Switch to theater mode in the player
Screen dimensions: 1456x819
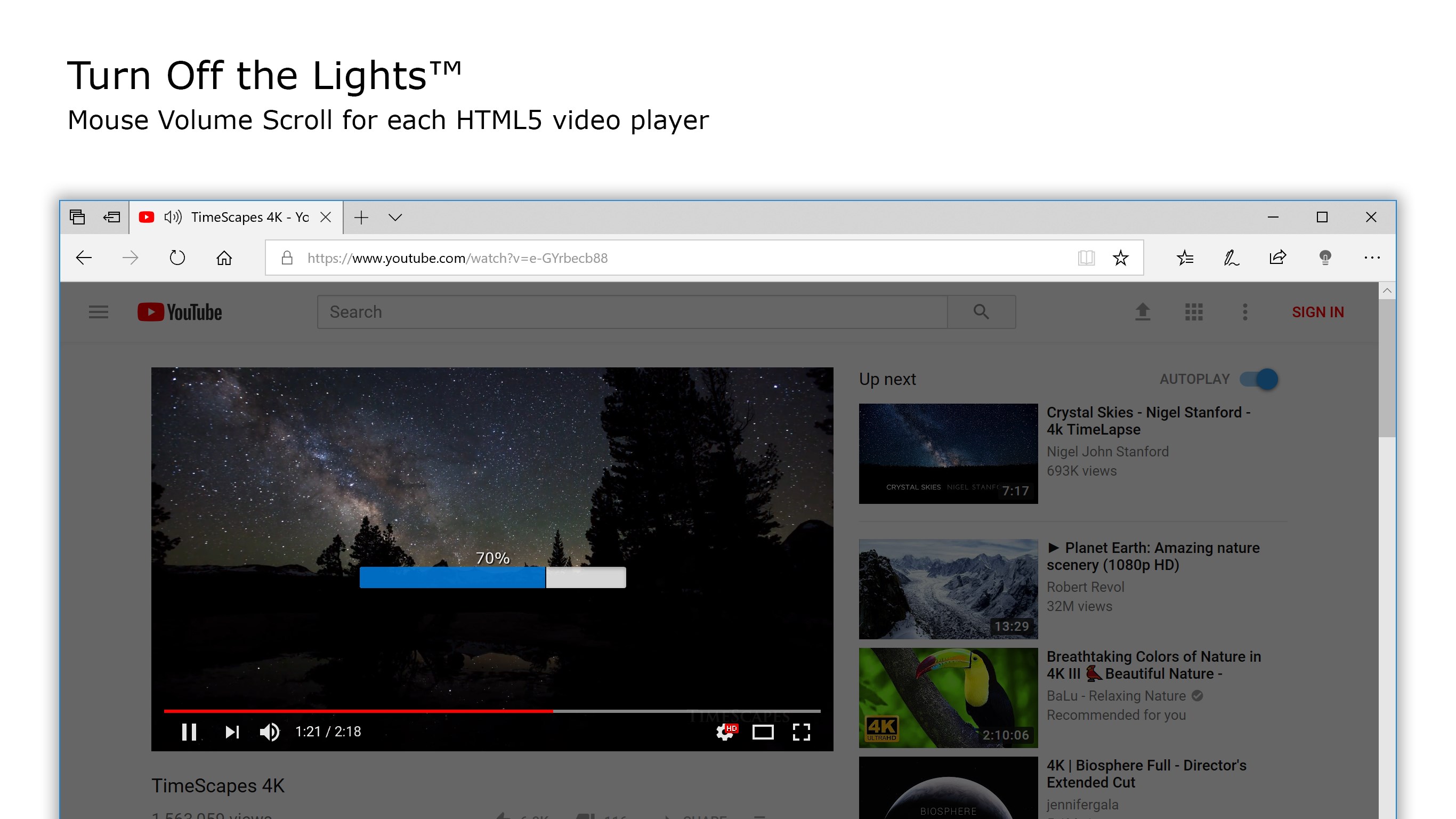pyautogui.click(x=764, y=732)
